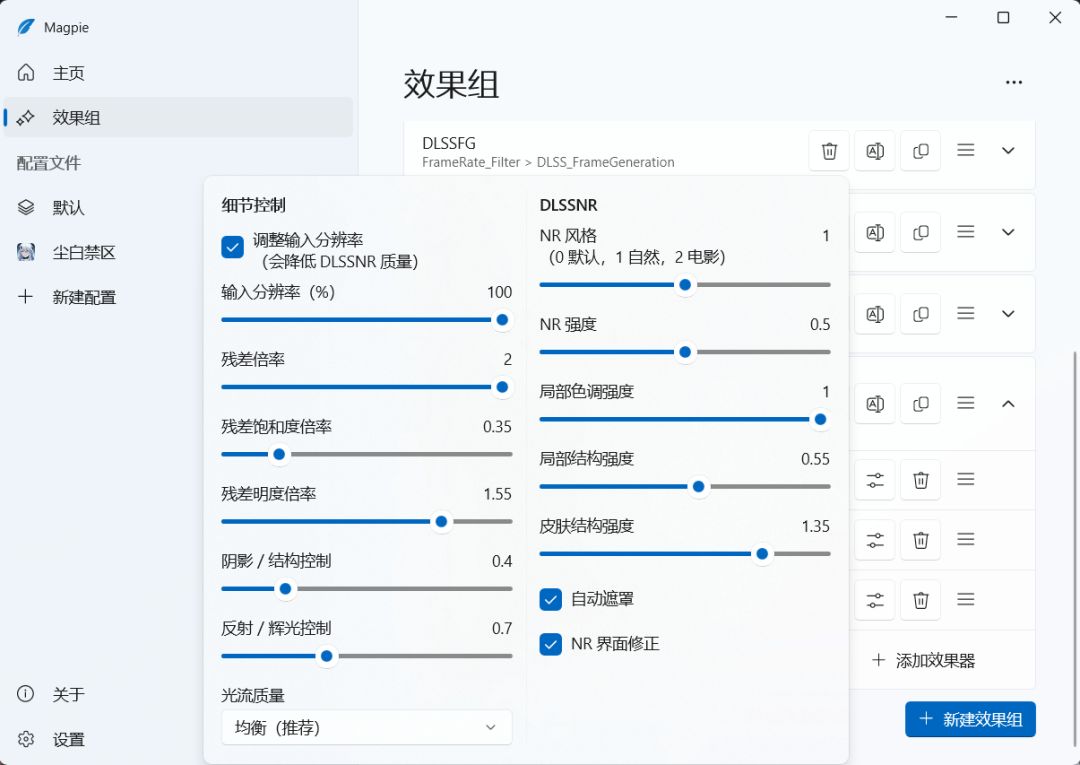Click the 皮肤结构强度 value 1.35
1080x765 pixels.
[816, 527]
